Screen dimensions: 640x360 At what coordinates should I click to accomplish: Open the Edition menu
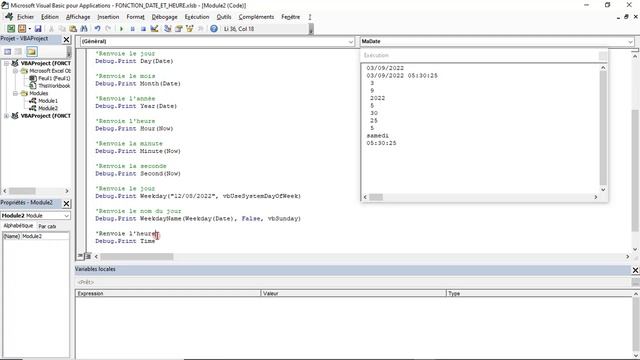(x=50, y=17)
